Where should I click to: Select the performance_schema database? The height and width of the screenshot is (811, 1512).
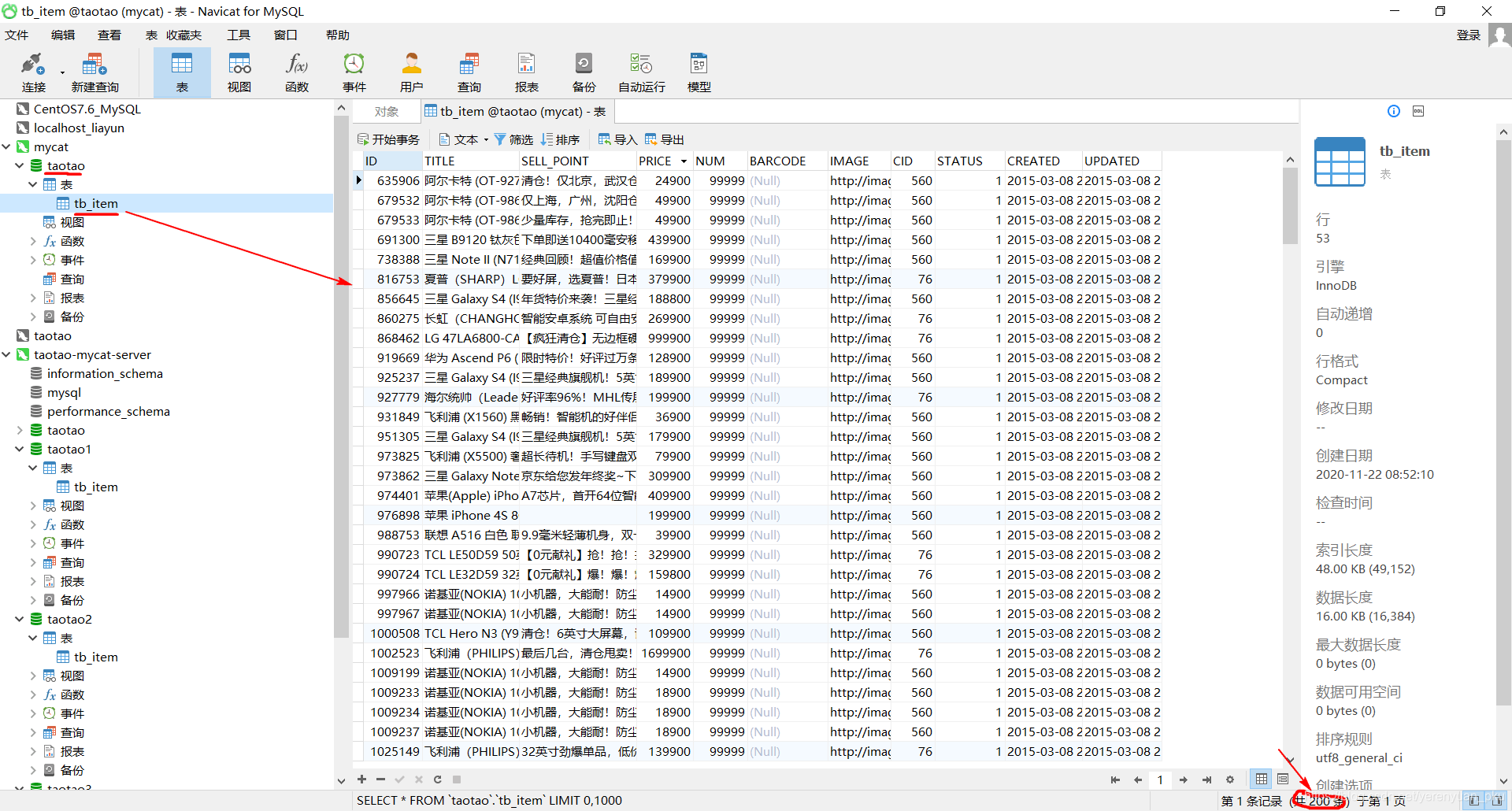click(x=108, y=412)
